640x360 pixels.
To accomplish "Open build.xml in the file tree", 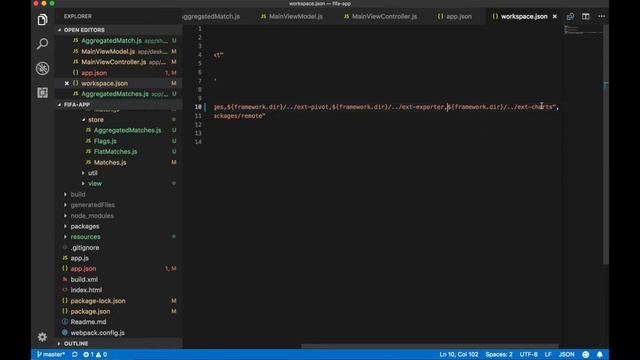I will coord(84,279).
